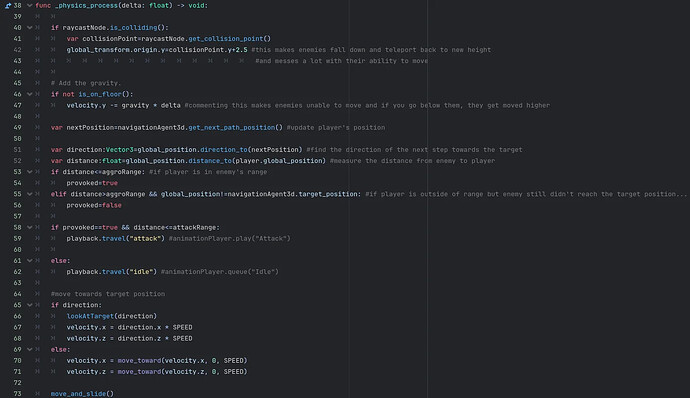Image resolution: width=690 pixels, height=398 pixels.
Task: Fold the 'if not is_on_floor' block
Action: [x=29, y=94]
